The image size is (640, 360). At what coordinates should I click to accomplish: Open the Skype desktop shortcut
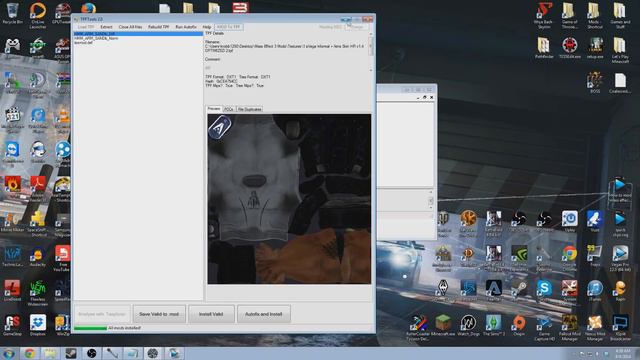[544, 291]
